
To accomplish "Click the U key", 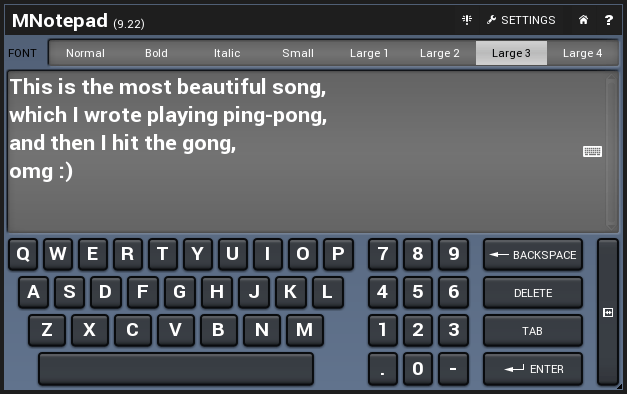I will [233, 254].
